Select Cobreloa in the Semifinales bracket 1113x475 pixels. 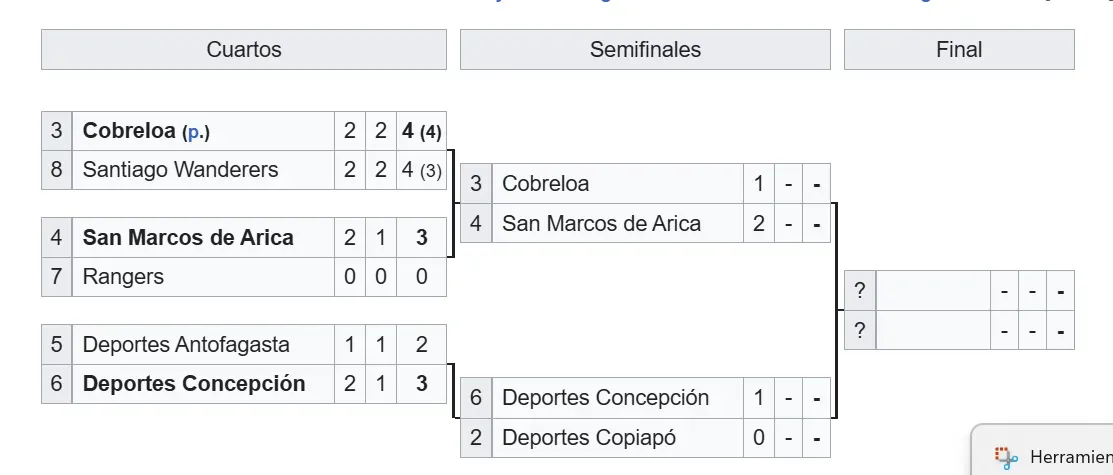pyautogui.click(x=546, y=184)
